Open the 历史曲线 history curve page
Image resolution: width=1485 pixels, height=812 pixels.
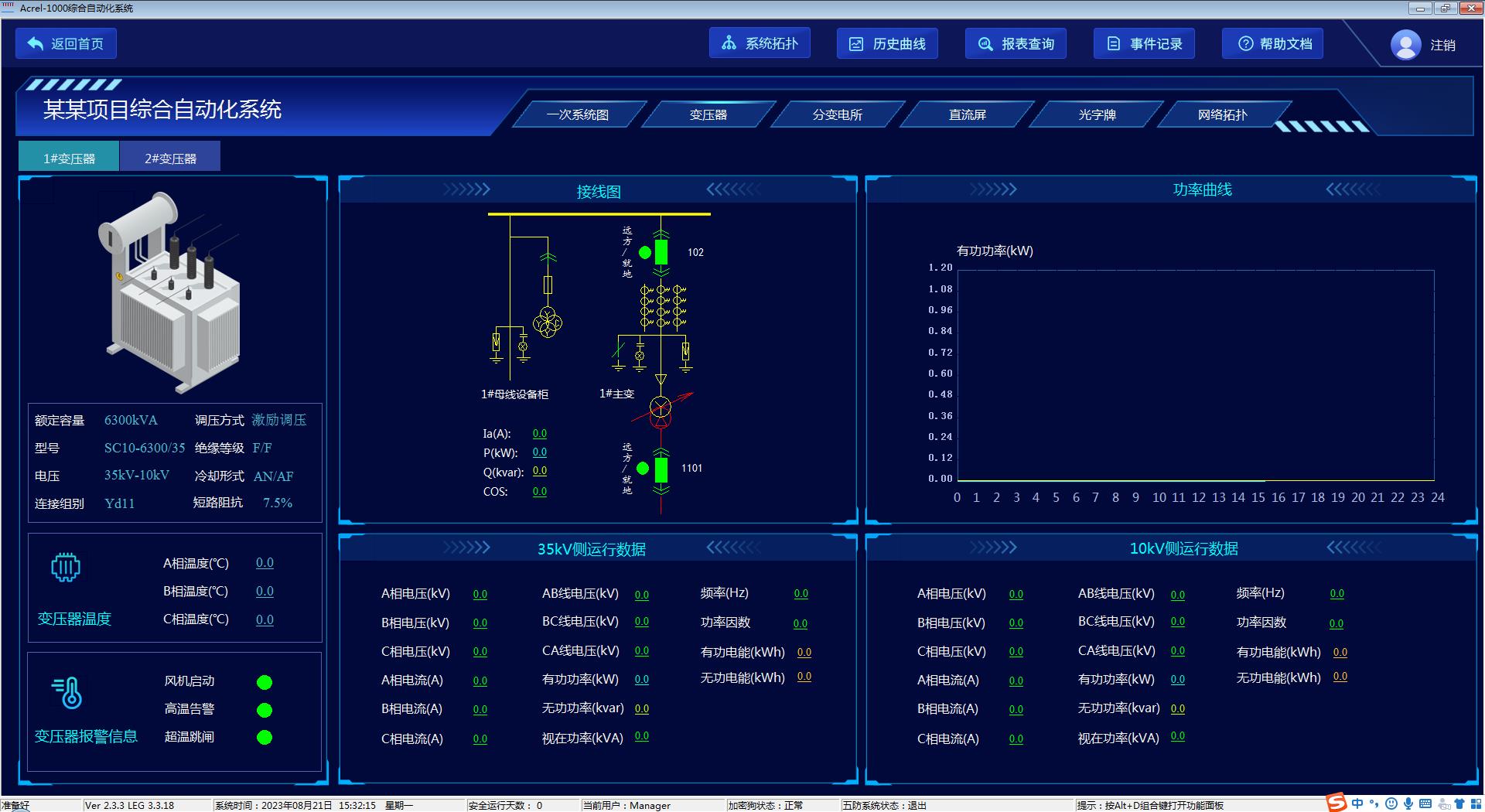pos(887,44)
